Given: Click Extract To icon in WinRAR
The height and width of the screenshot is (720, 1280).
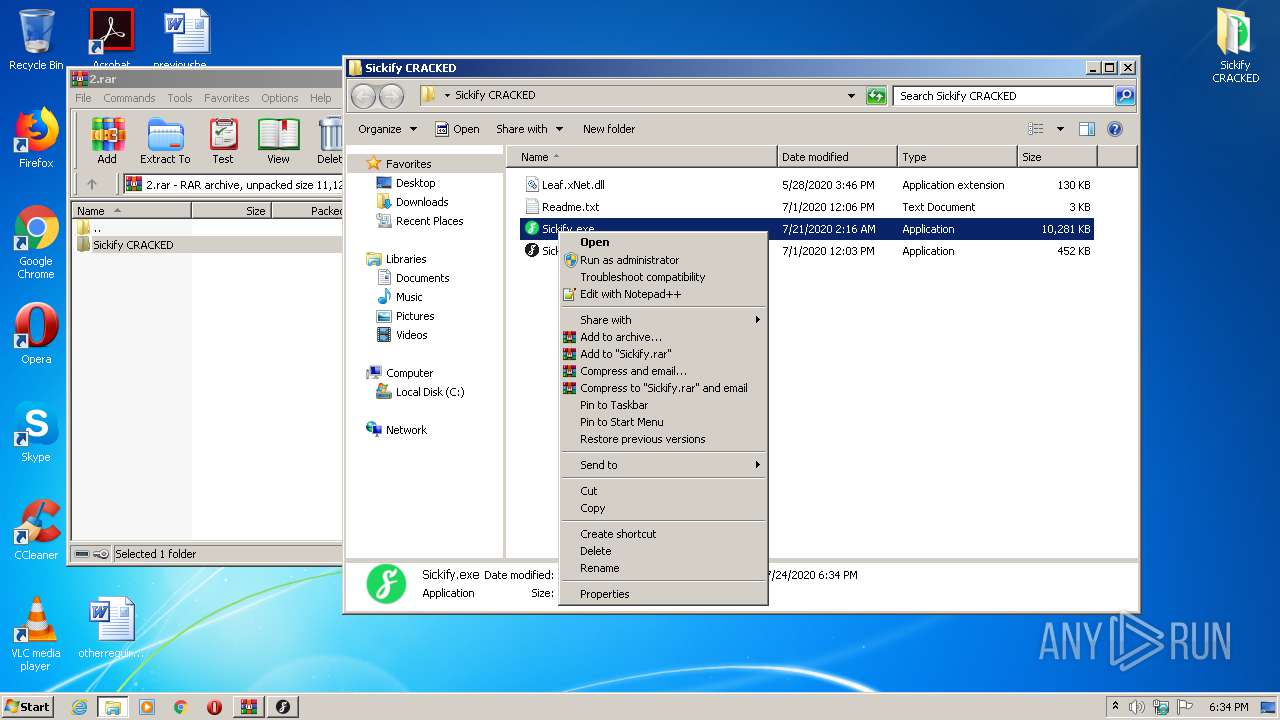Looking at the screenshot, I should 165,141.
